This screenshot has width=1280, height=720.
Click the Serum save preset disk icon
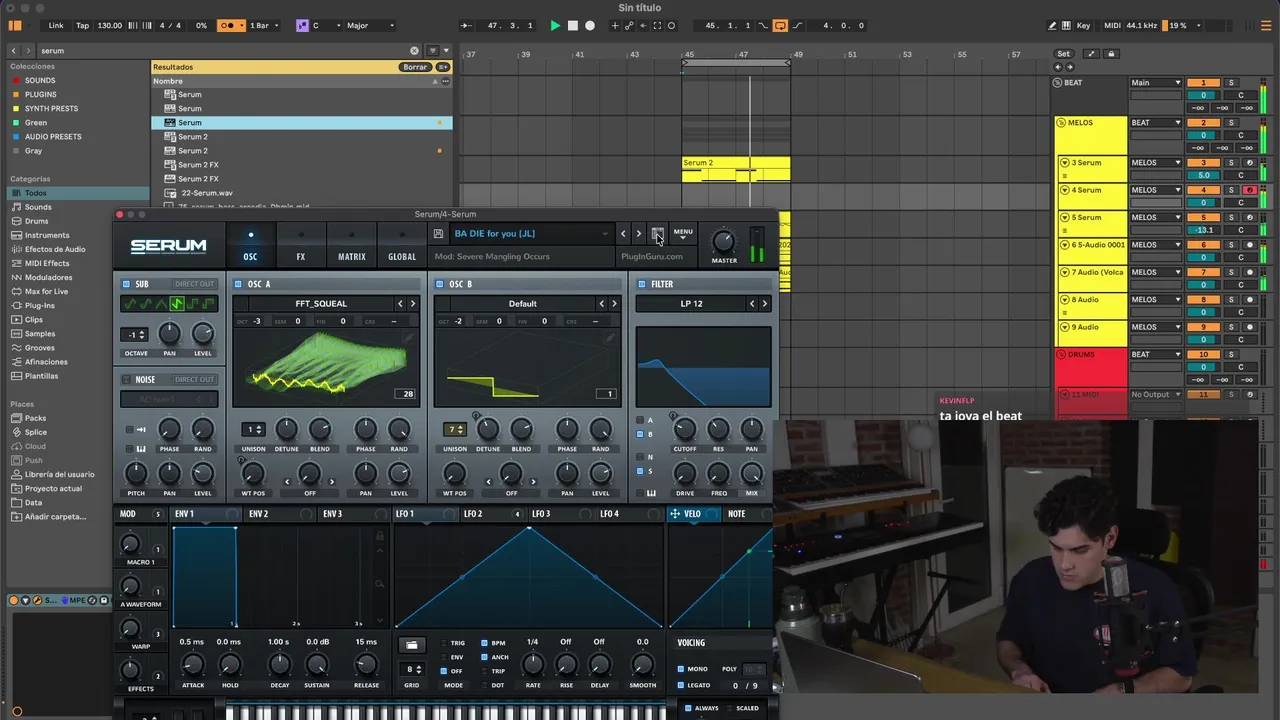438,234
